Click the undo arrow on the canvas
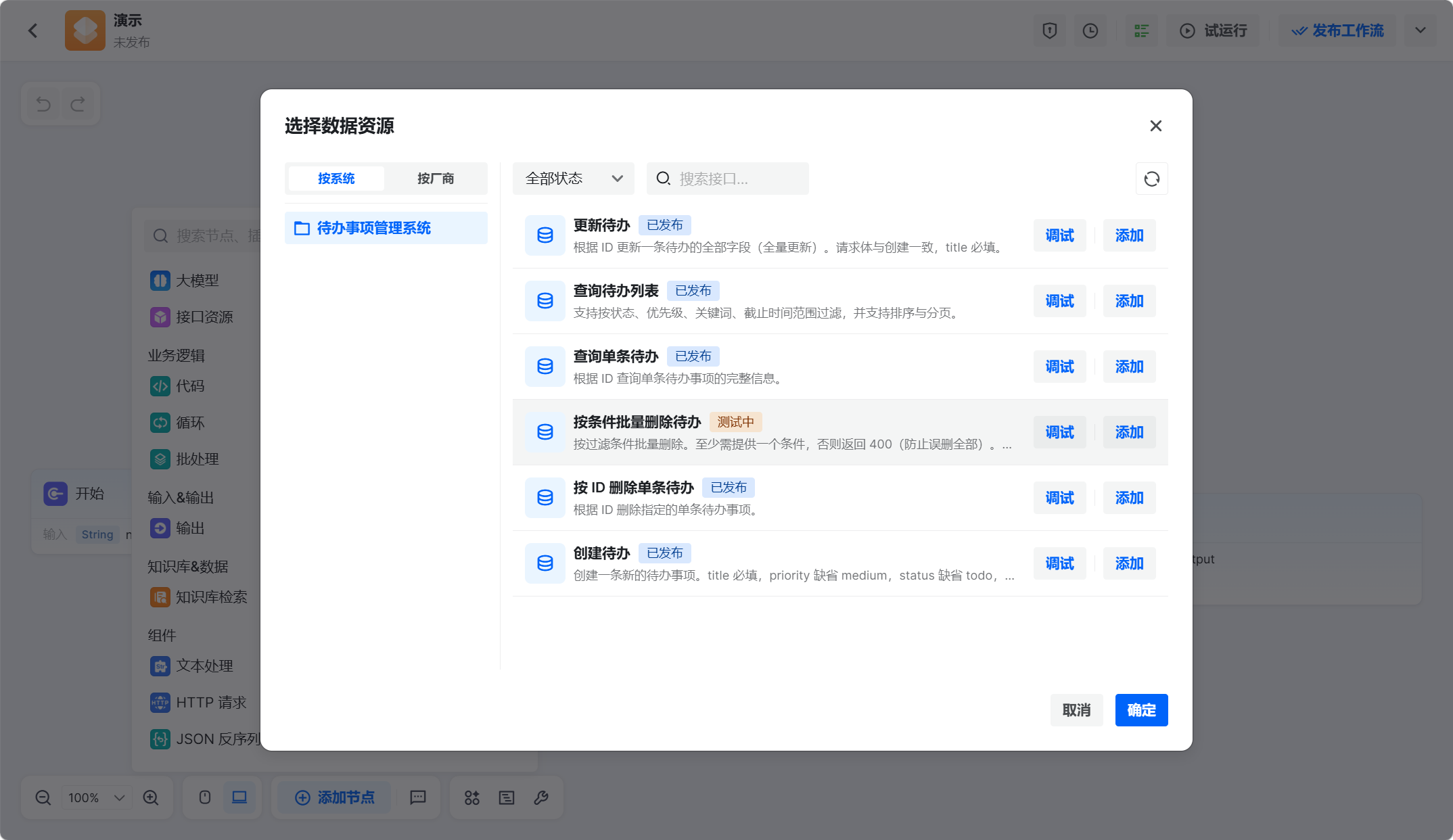The image size is (1453, 840). [43, 103]
